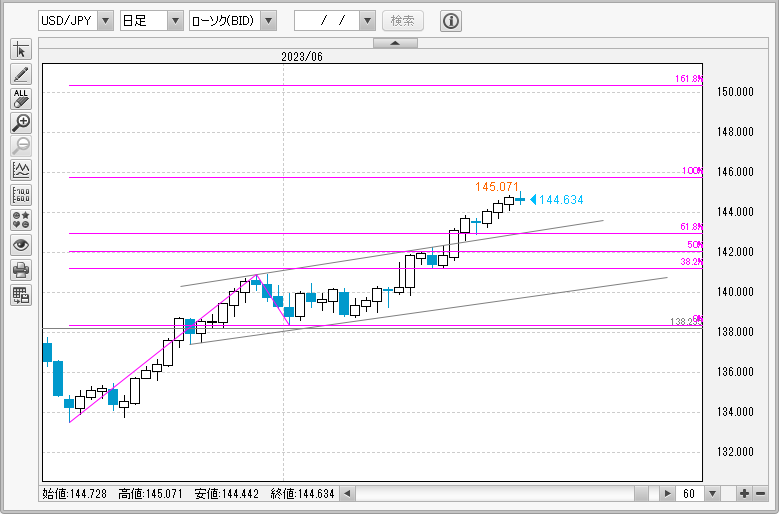Open the technical indicator chart tool

(21, 170)
